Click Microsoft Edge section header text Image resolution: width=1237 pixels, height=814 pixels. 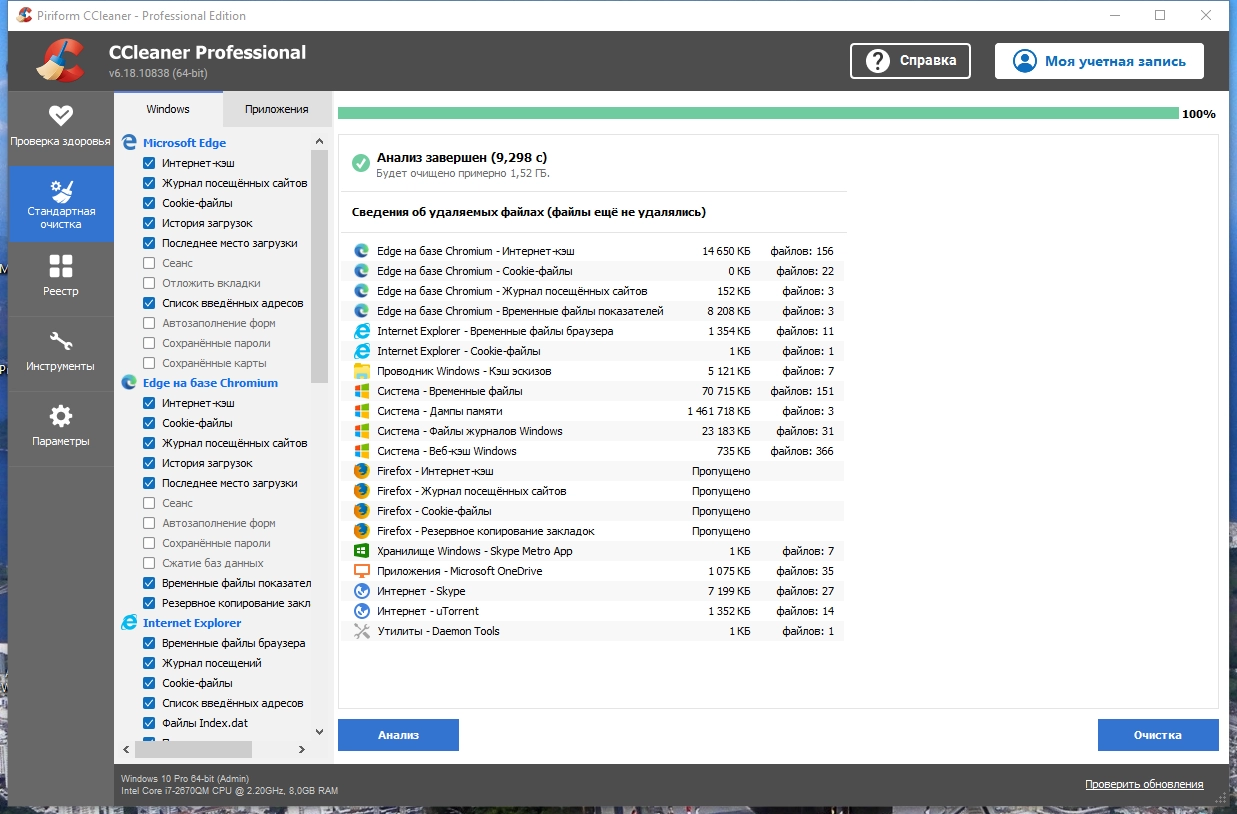(184, 143)
